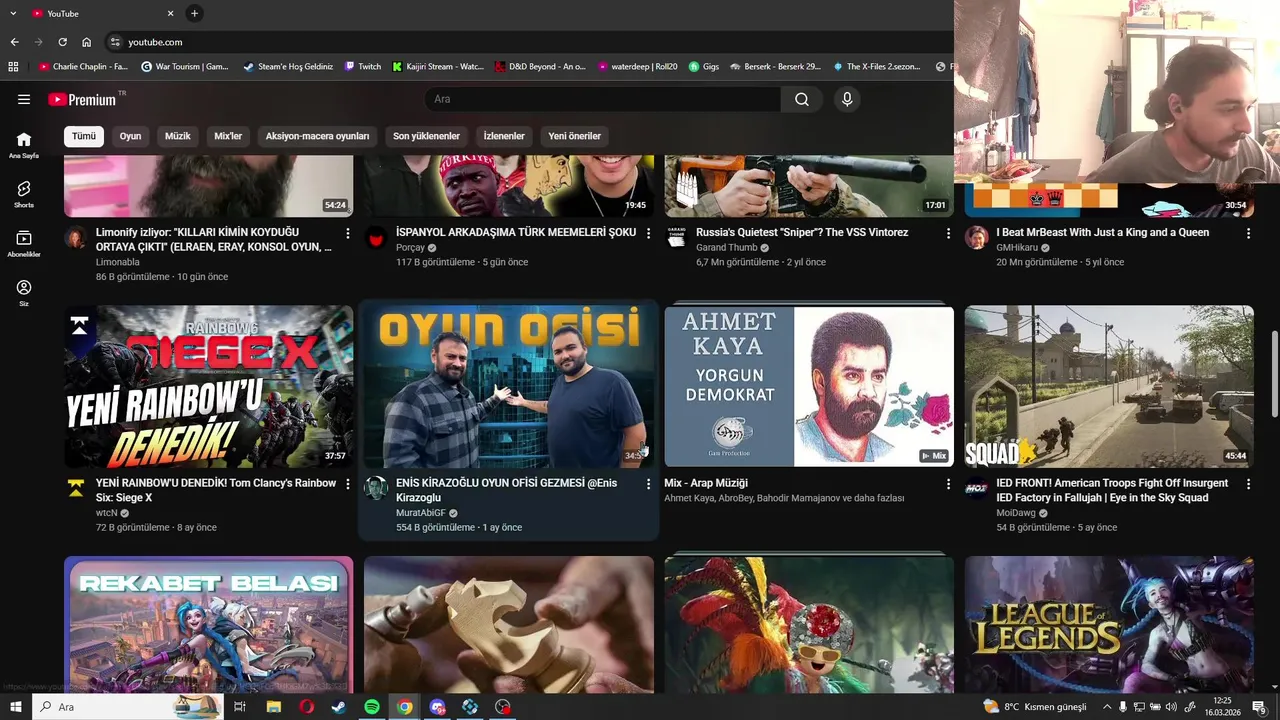The width and height of the screenshot is (1280, 720).
Task: Start voice search with the microphone
Action: click(847, 99)
